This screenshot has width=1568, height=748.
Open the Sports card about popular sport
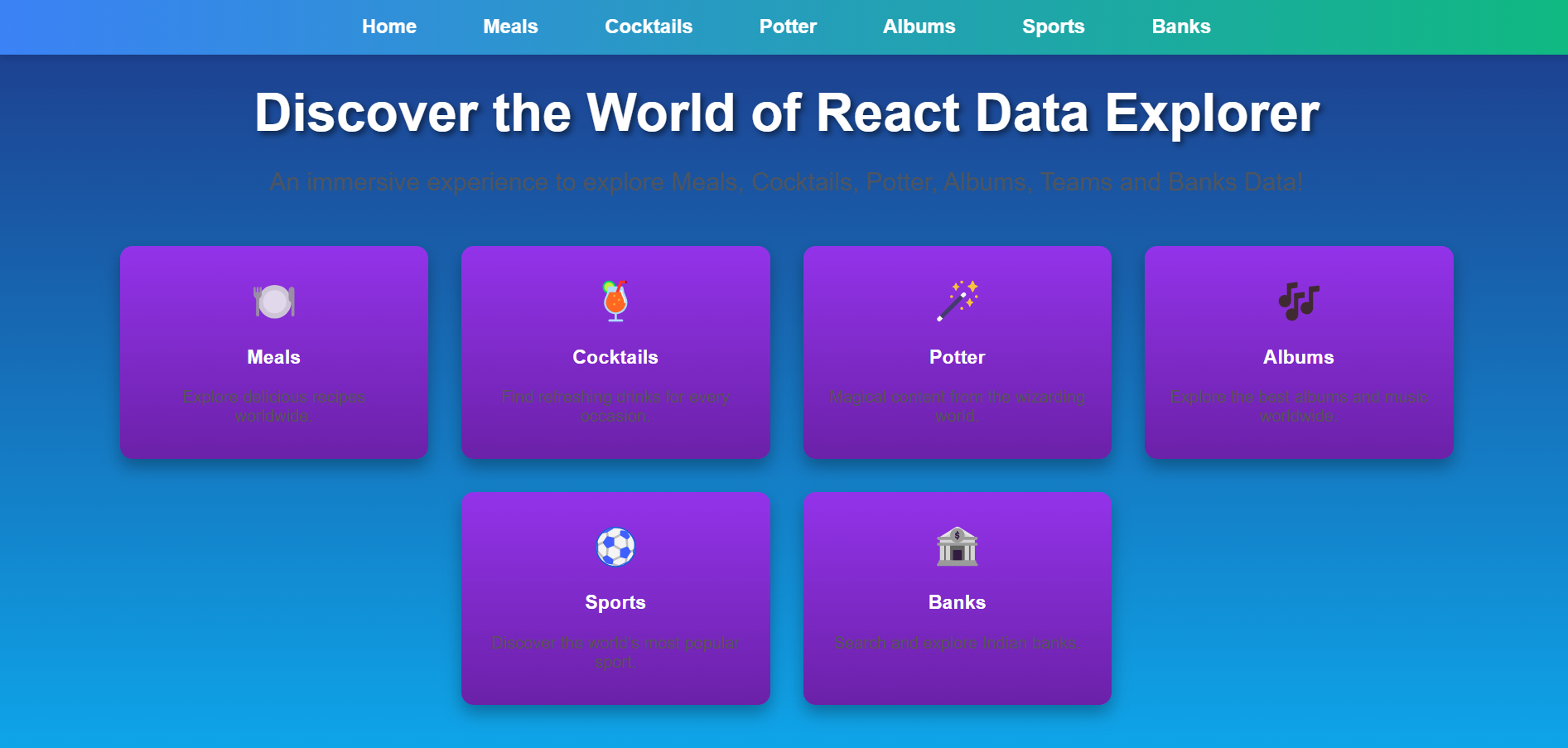click(615, 598)
